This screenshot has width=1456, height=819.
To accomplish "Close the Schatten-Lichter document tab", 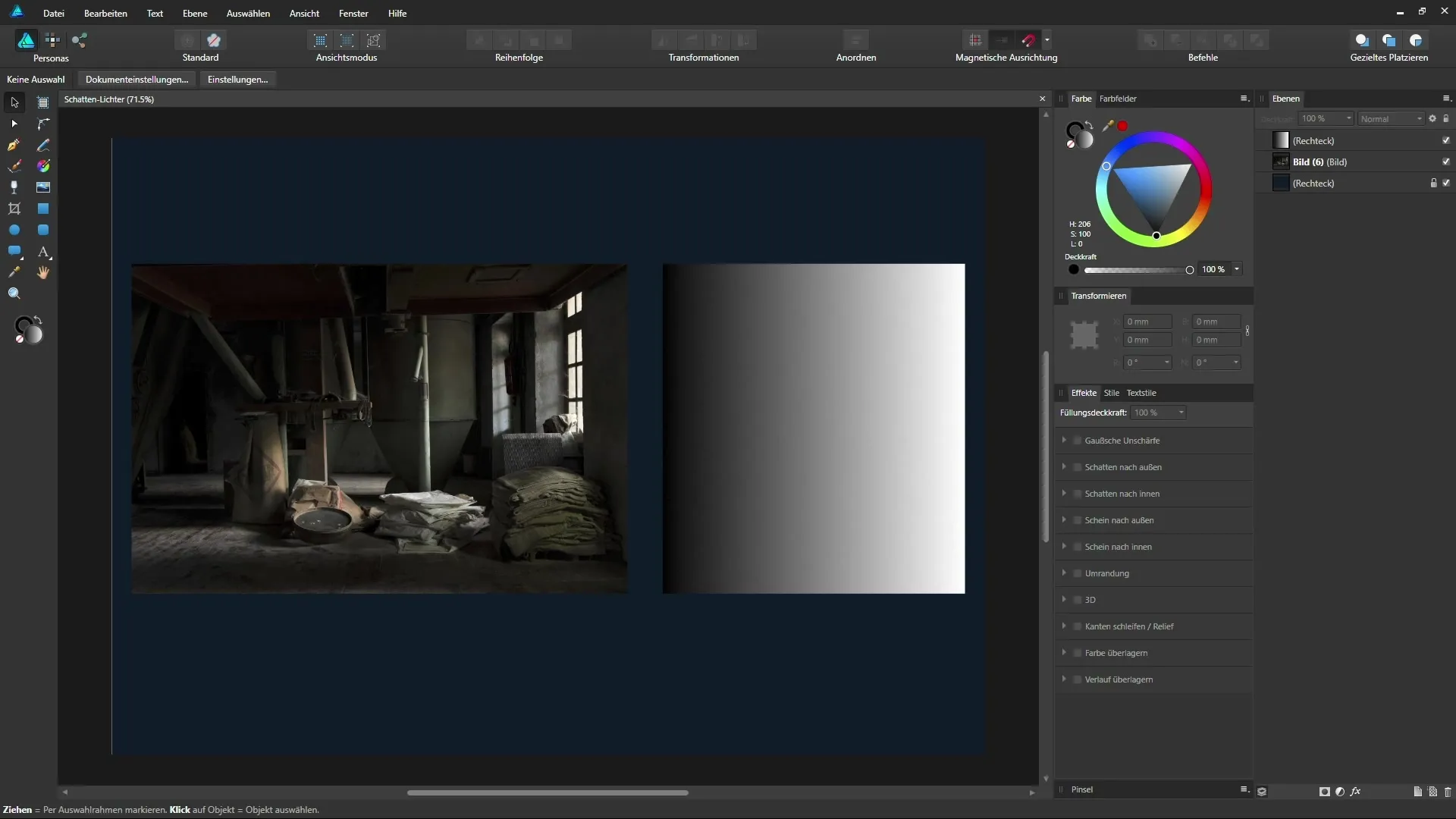I will (x=1042, y=99).
